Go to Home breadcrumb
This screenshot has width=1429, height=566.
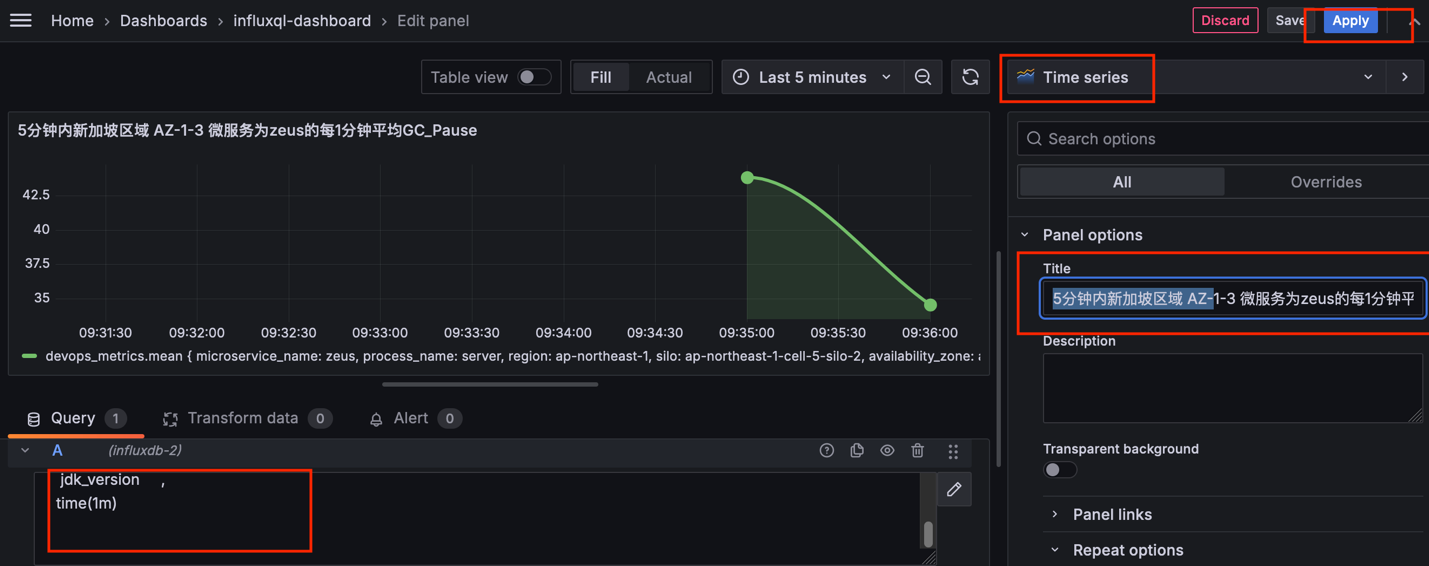[72, 20]
